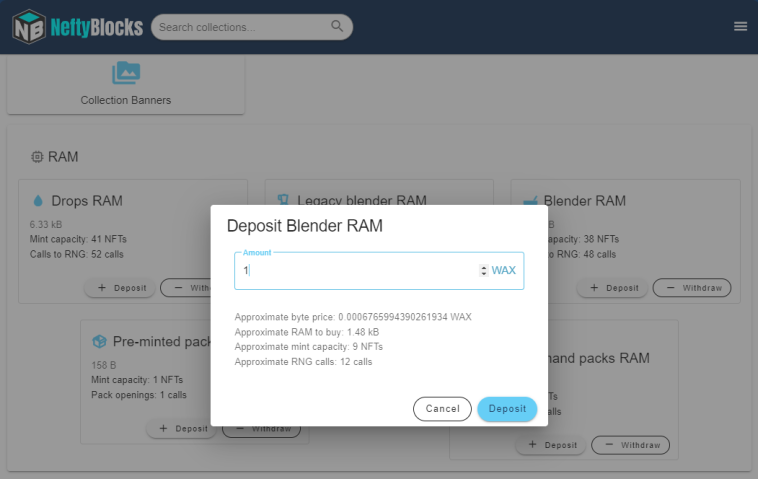This screenshot has height=479, width=758.
Task: Withdraw from Pre-minted packs RAM
Action: (262, 431)
